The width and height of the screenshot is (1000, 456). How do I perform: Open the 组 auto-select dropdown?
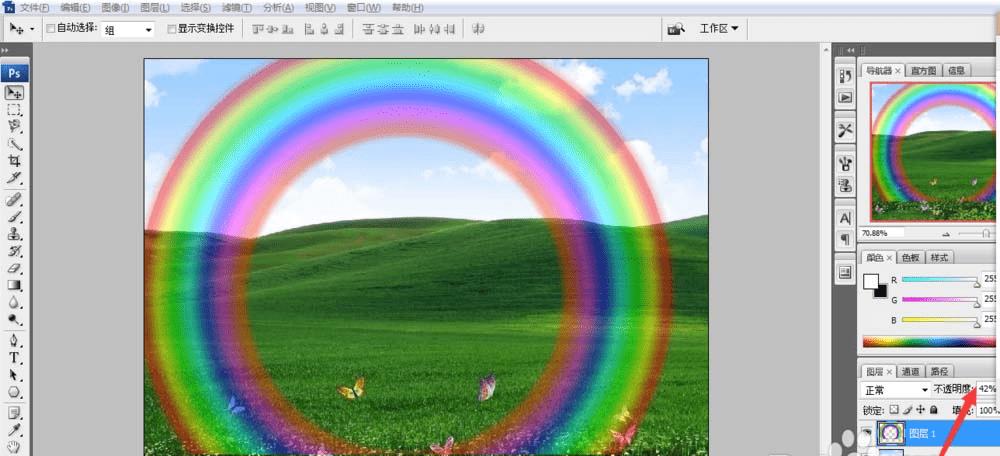click(x=128, y=29)
